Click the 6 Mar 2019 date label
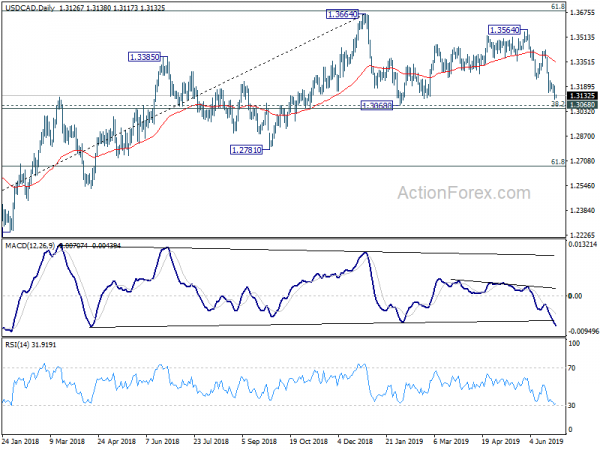The image size is (600, 450). click(x=451, y=441)
